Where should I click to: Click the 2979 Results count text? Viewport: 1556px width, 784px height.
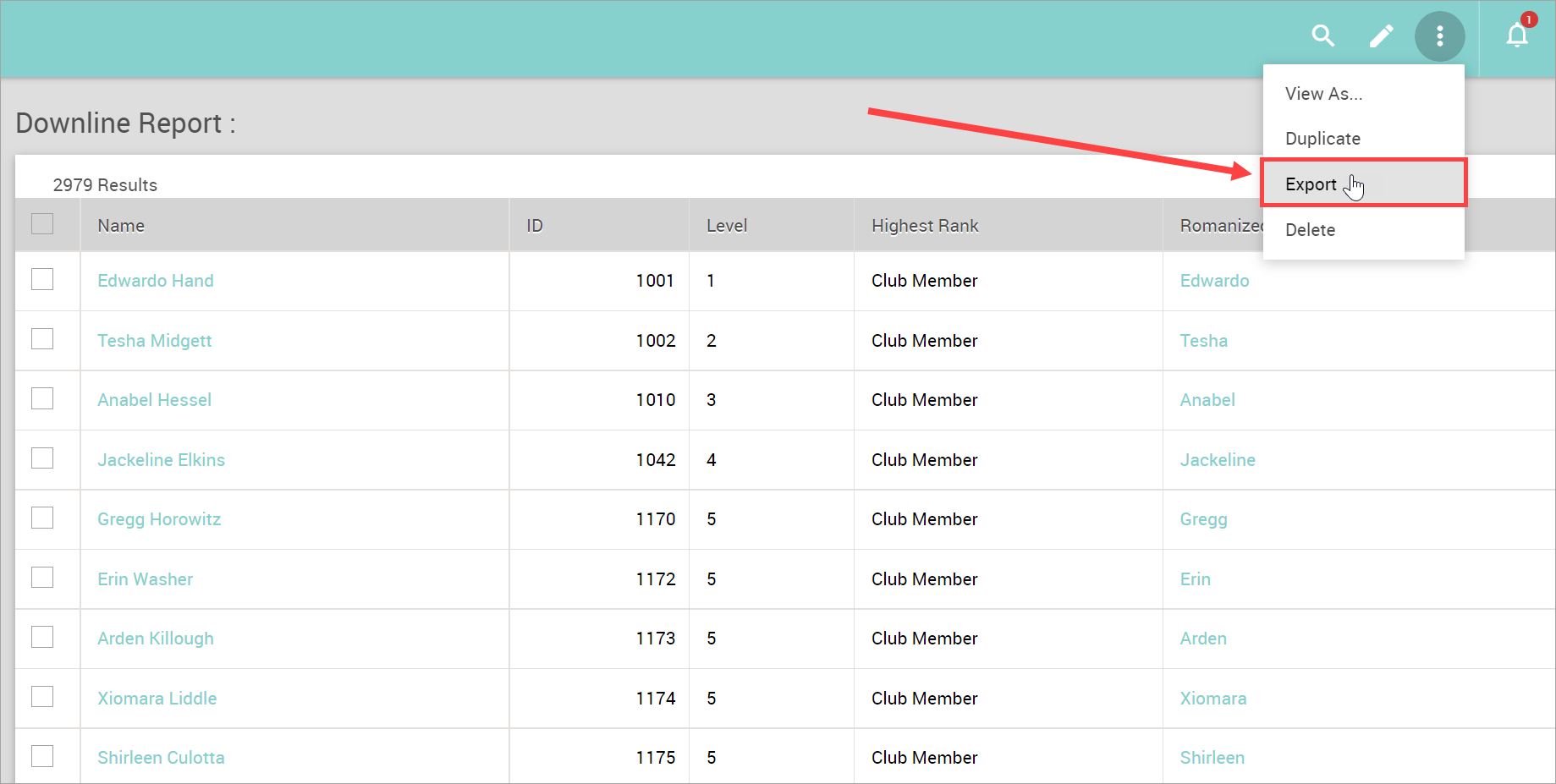(105, 185)
